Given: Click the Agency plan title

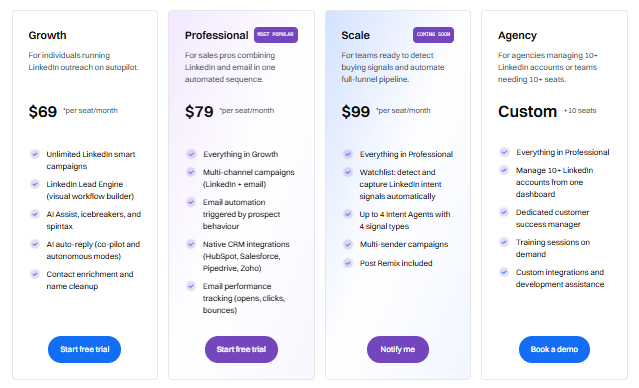Looking at the screenshot, I should (517, 35).
